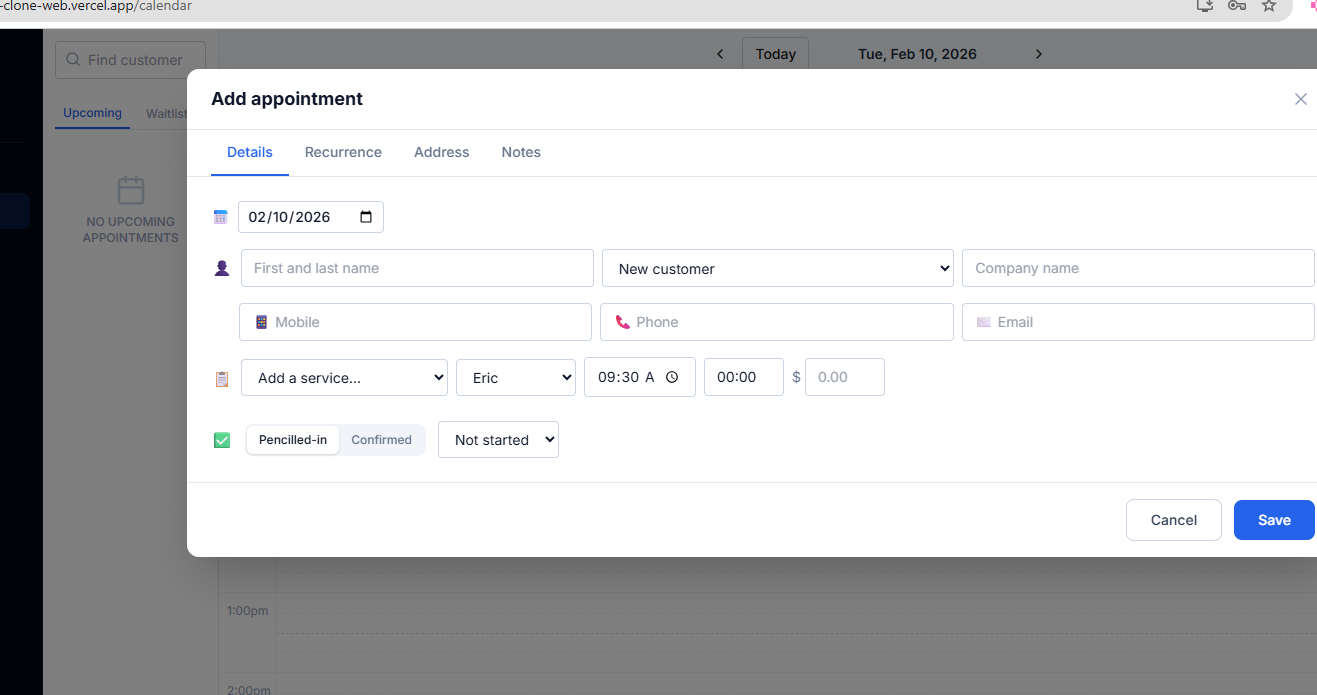This screenshot has width=1317, height=695.
Task: Click the Save button
Action: 1273,520
